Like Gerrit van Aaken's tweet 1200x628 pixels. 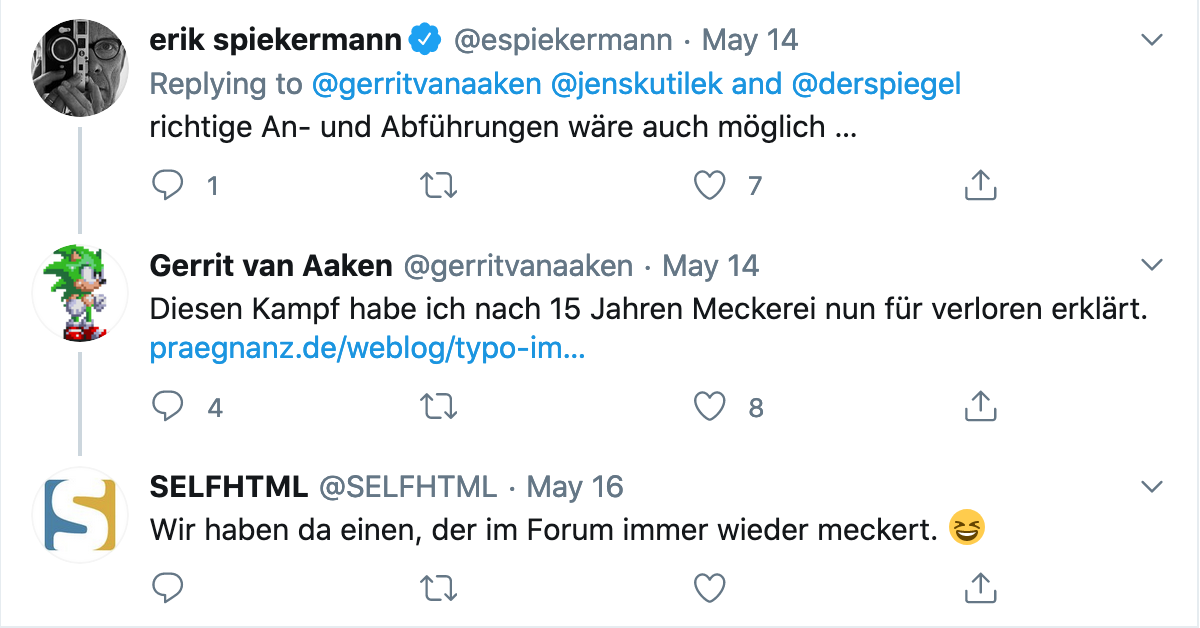pyautogui.click(x=710, y=406)
